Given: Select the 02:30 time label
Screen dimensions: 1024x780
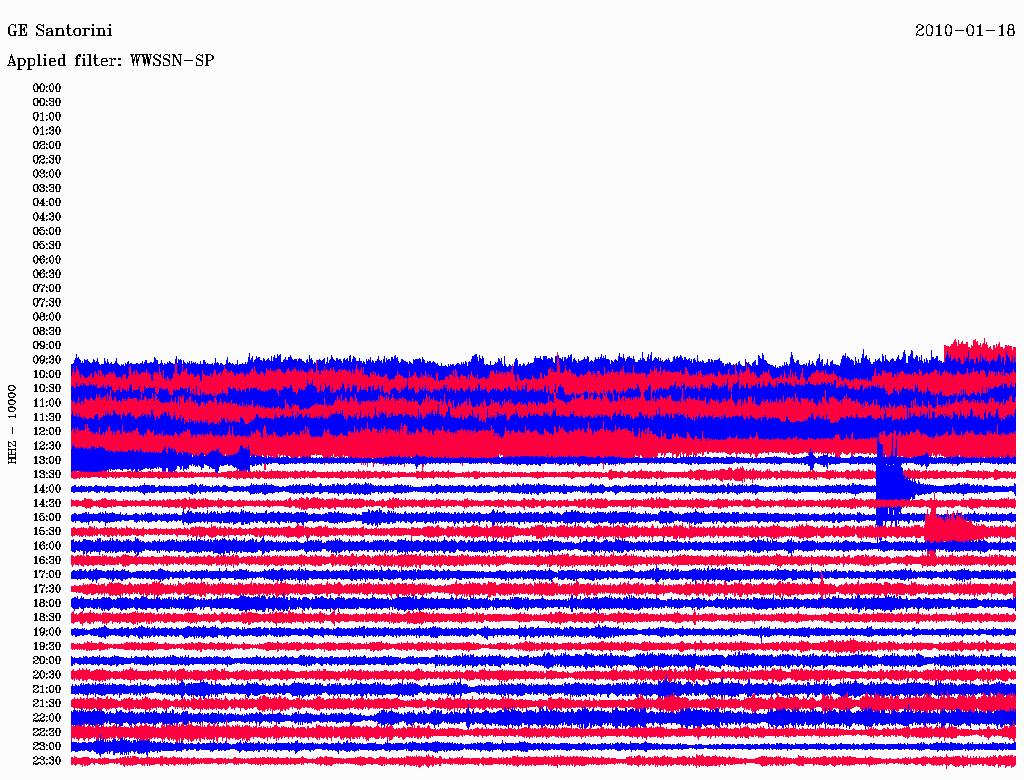Looking at the screenshot, I should [46, 159].
